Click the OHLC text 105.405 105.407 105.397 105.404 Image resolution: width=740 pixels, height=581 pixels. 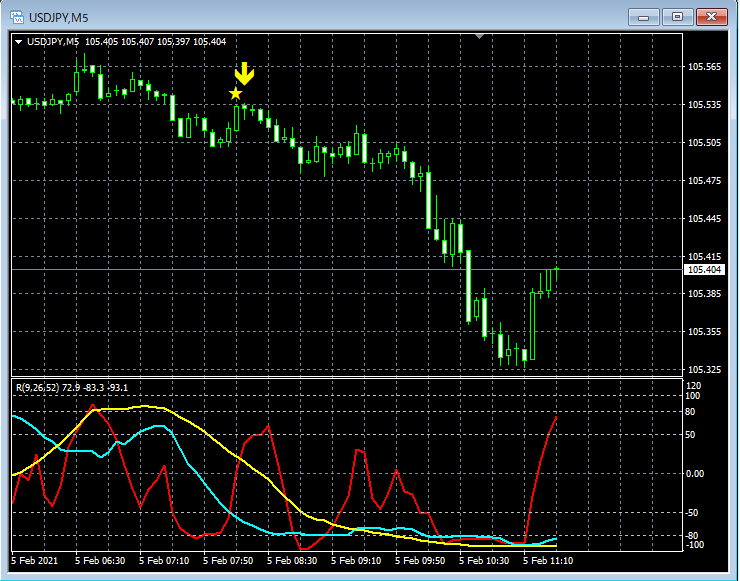tap(155, 42)
